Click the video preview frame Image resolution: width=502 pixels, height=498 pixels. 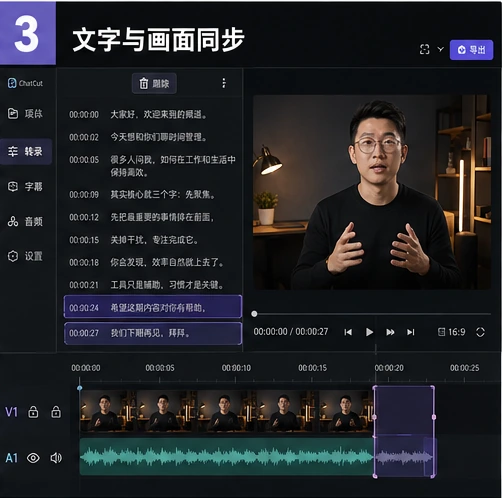pos(372,192)
